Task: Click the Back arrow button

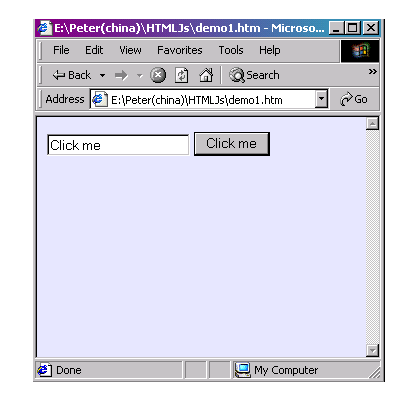Action: click(x=71, y=75)
